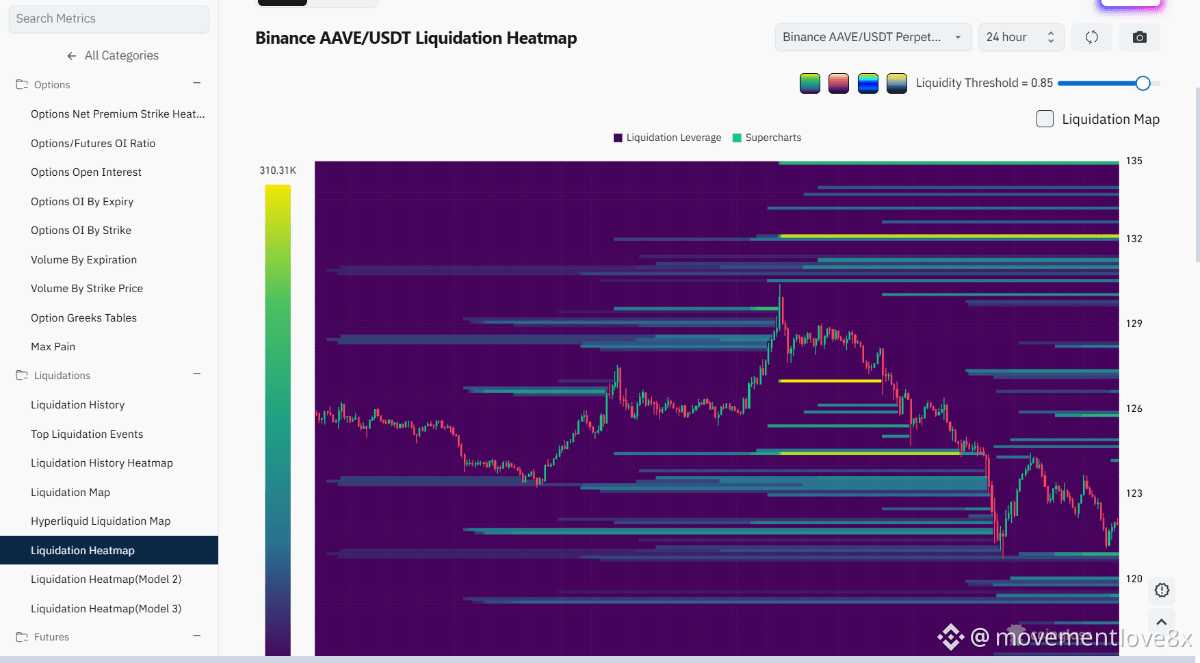Click the camera screenshot icon
Viewport: 1200px width, 663px height.
coord(1140,37)
